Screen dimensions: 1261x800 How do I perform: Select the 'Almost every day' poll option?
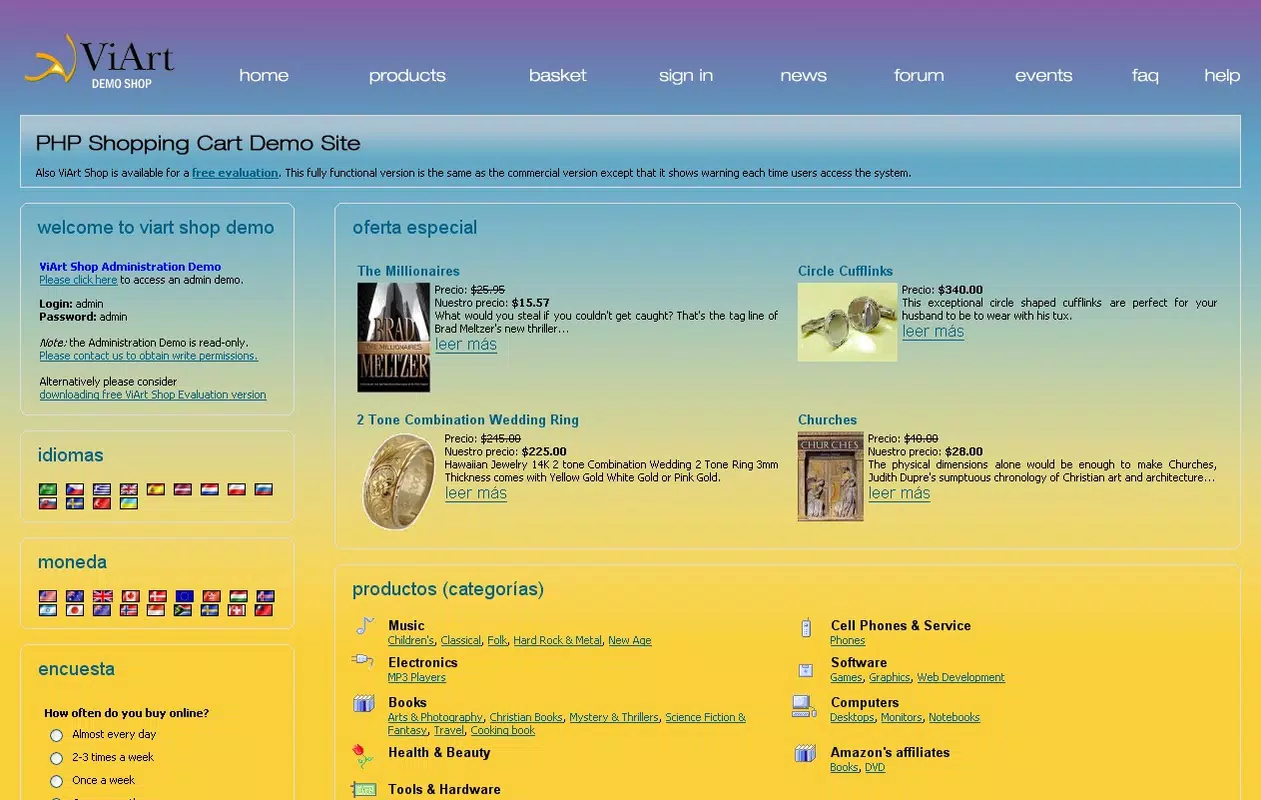tap(56, 735)
